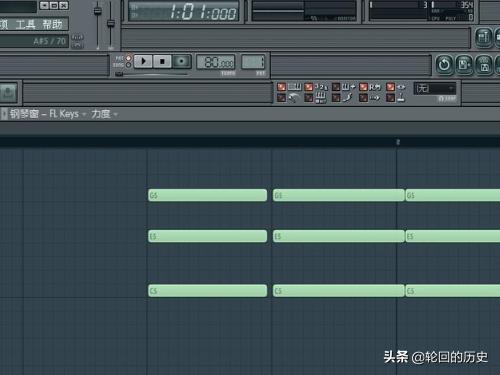Click the output monitor oscilloscope panel

tap(304, 11)
